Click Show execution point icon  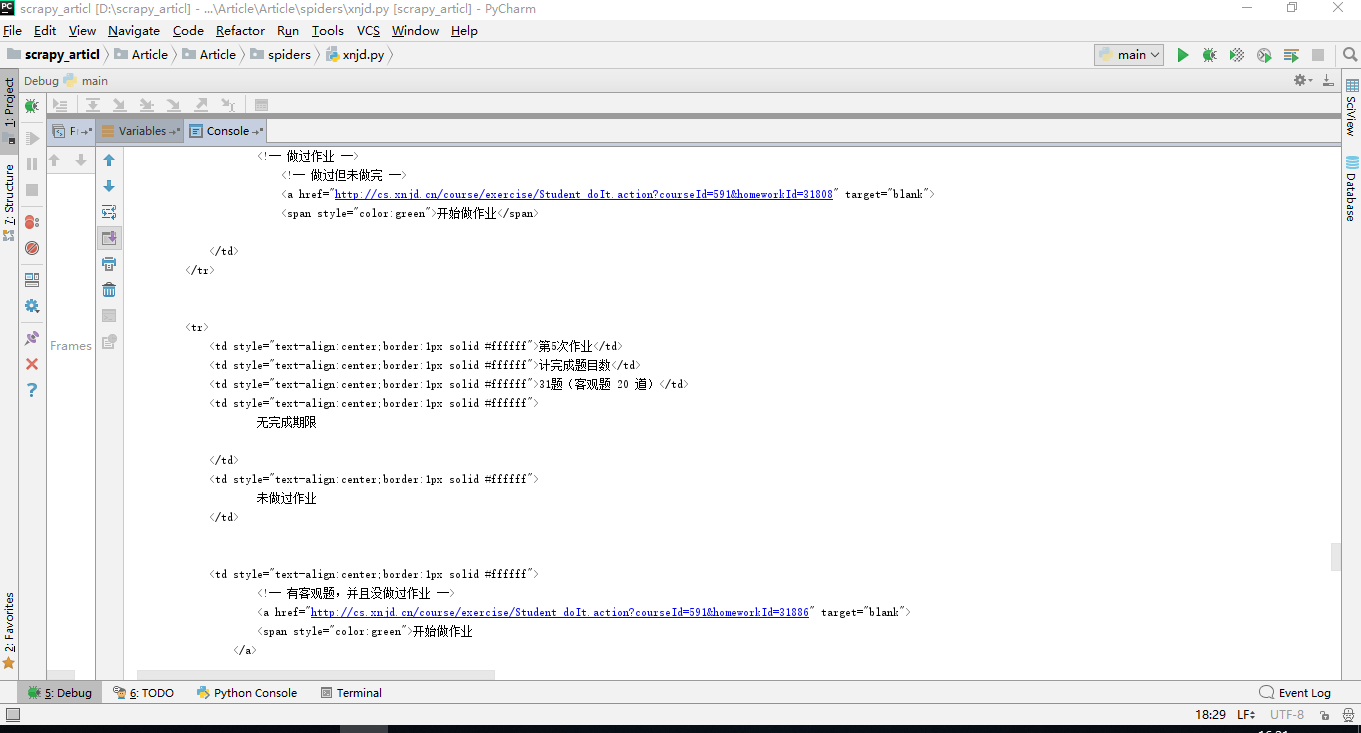(x=60, y=105)
